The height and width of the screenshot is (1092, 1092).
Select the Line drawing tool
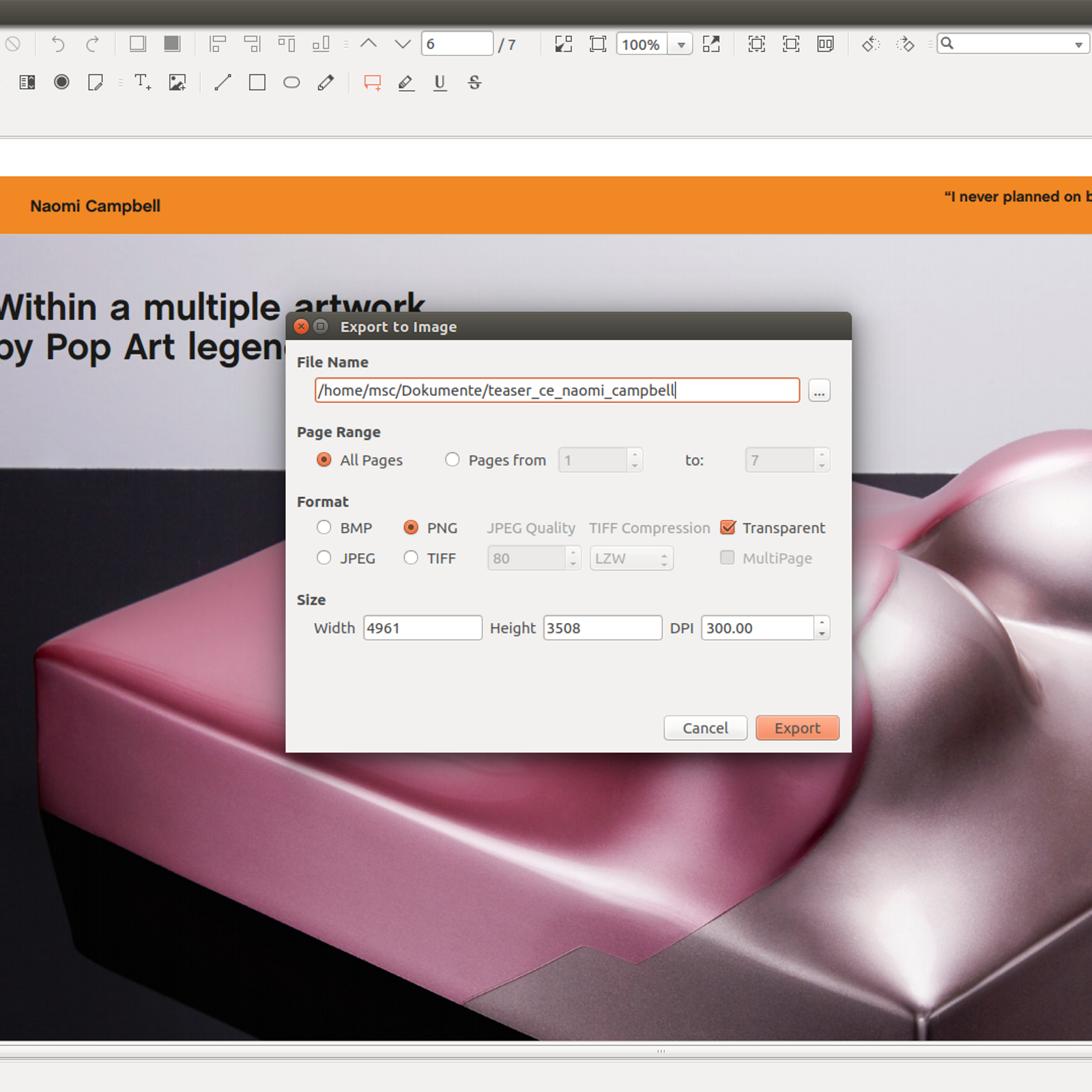pyautogui.click(x=222, y=83)
